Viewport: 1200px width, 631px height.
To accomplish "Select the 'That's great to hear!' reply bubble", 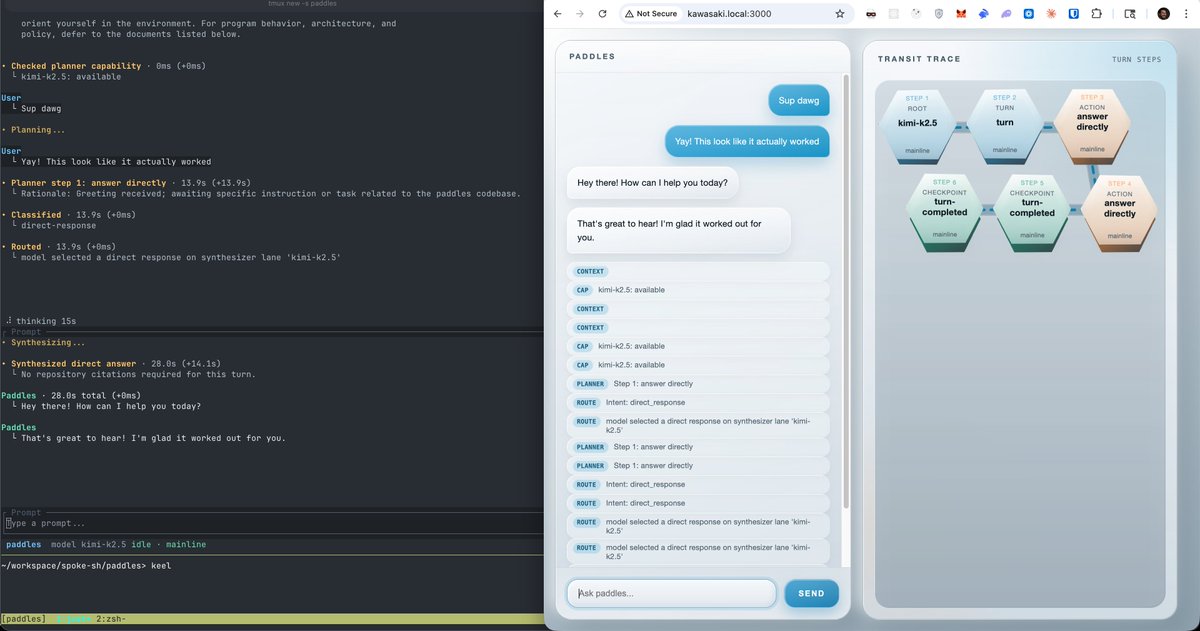I will pos(678,230).
